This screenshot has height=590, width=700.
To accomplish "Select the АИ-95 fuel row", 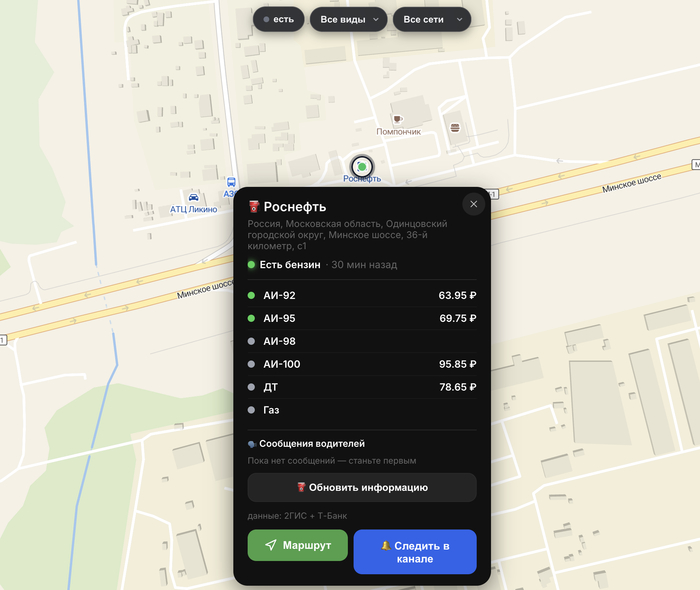I will [362, 318].
